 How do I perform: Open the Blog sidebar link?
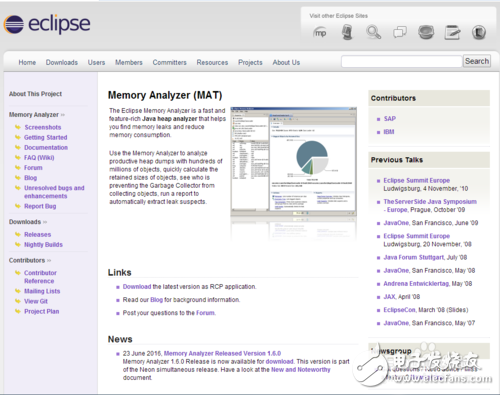coord(30,178)
